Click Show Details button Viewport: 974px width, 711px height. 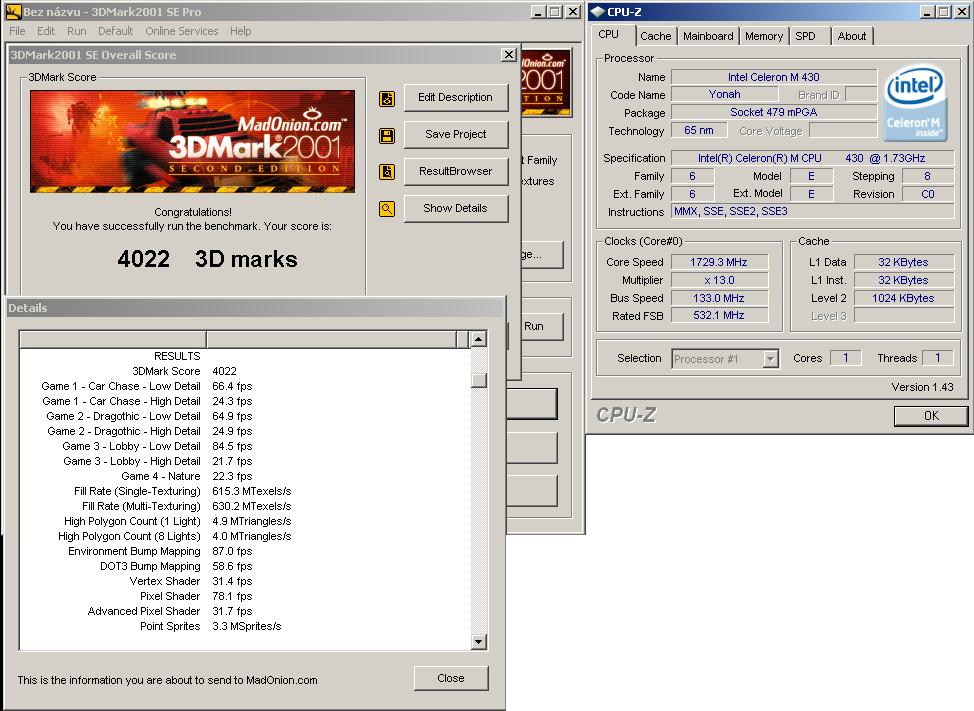click(456, 208)
